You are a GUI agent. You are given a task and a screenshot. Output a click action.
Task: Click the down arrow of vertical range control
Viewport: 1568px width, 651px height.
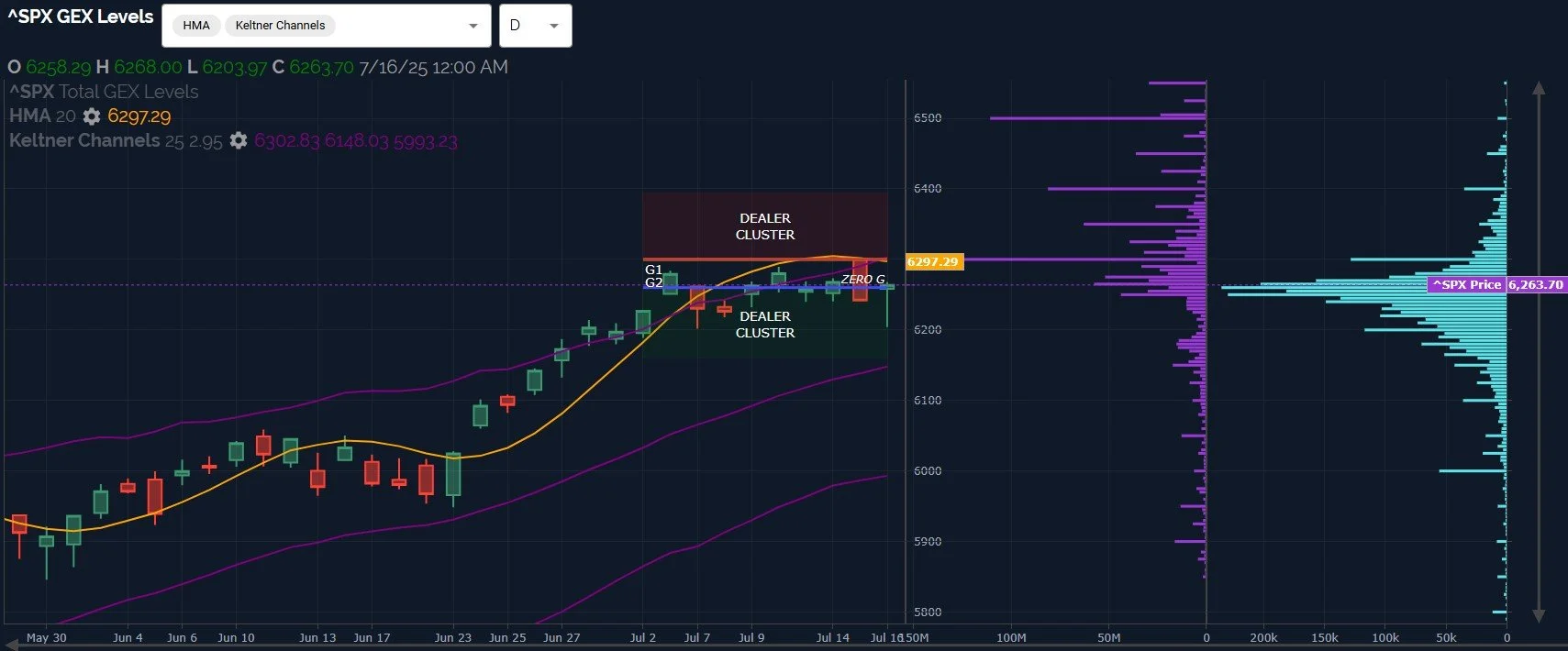tap(1539, 616)
